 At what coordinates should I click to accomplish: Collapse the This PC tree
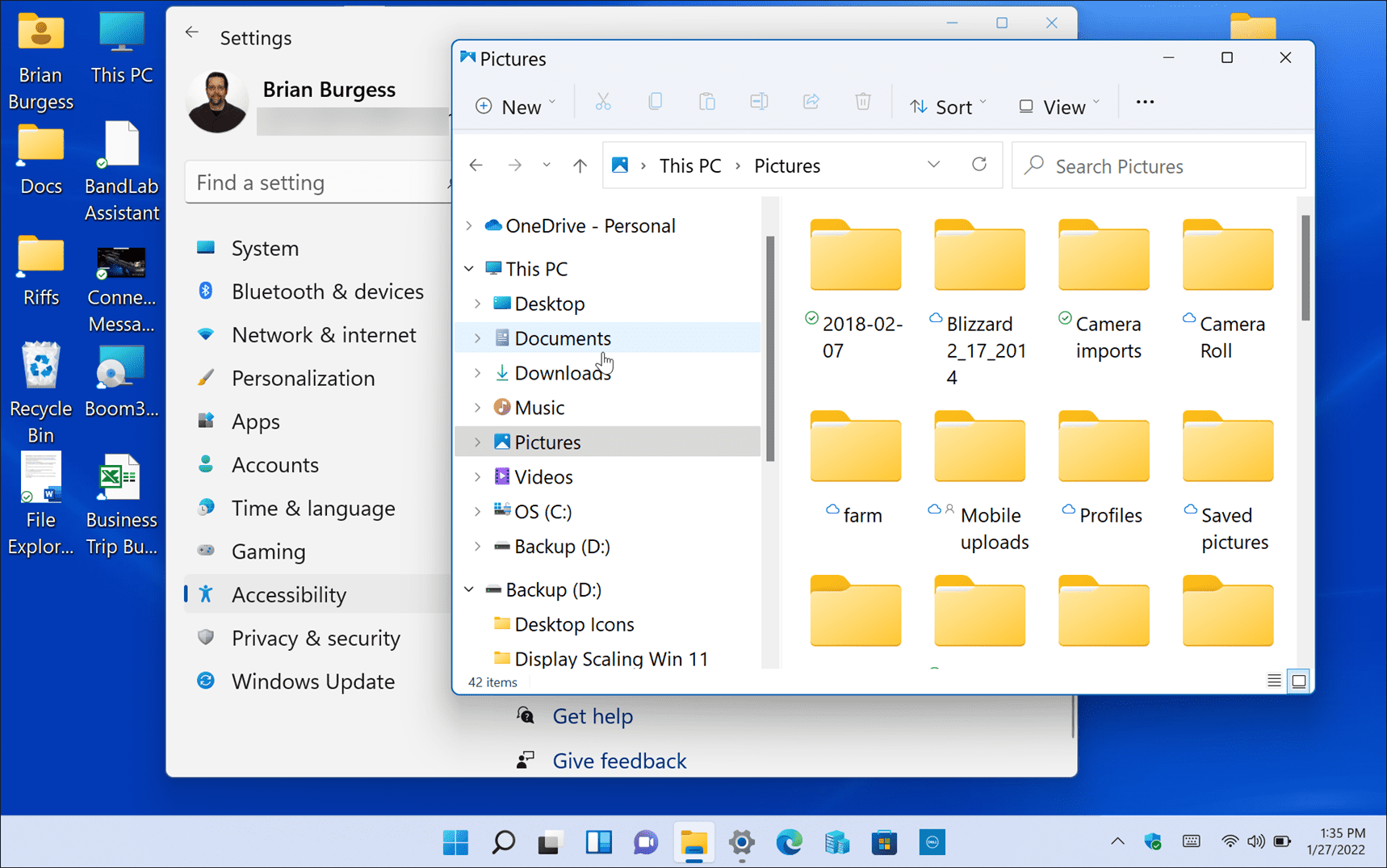tap(469, 268)
